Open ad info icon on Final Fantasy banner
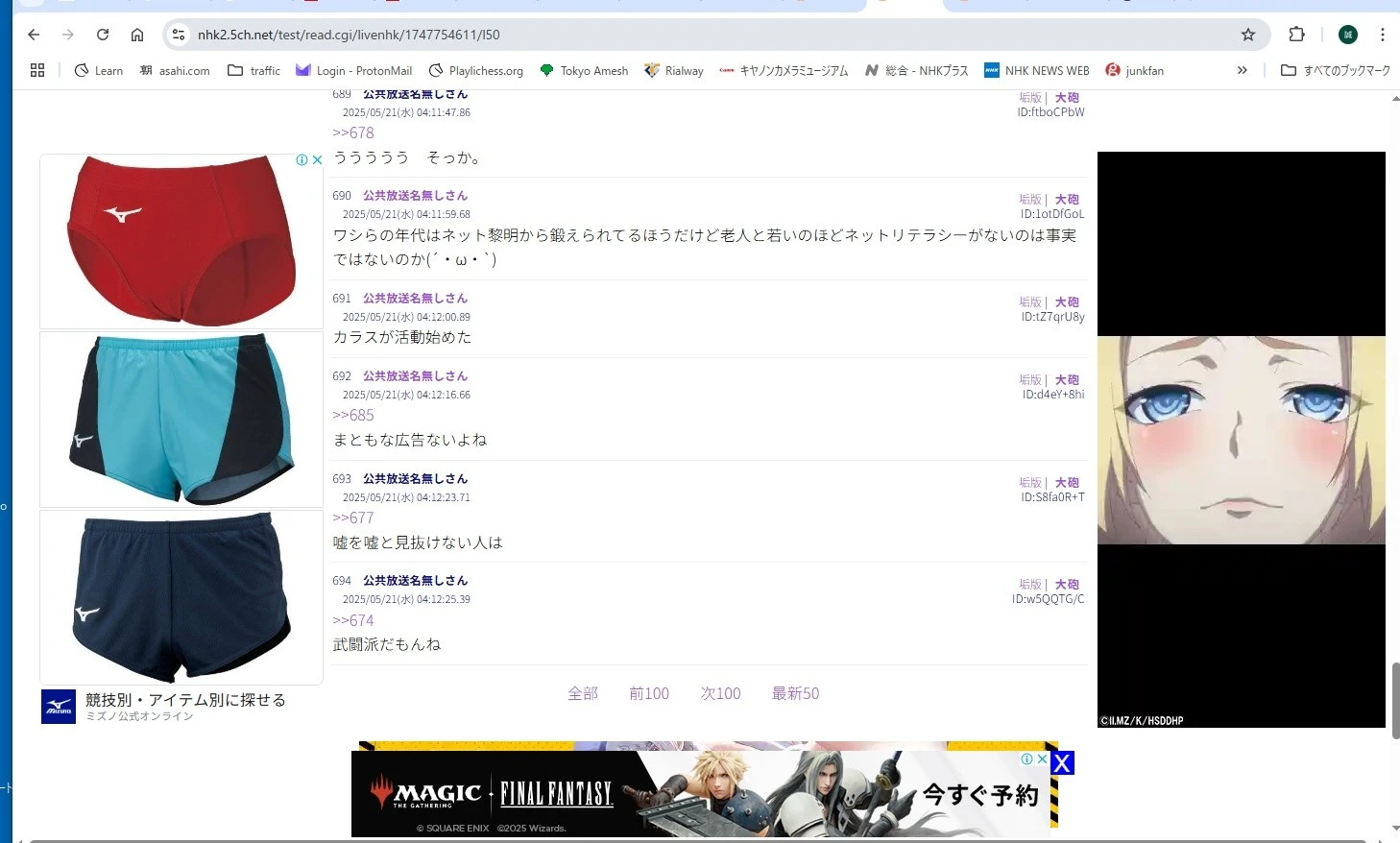This screenshot has width=1400, height=843. [1026, 759]
